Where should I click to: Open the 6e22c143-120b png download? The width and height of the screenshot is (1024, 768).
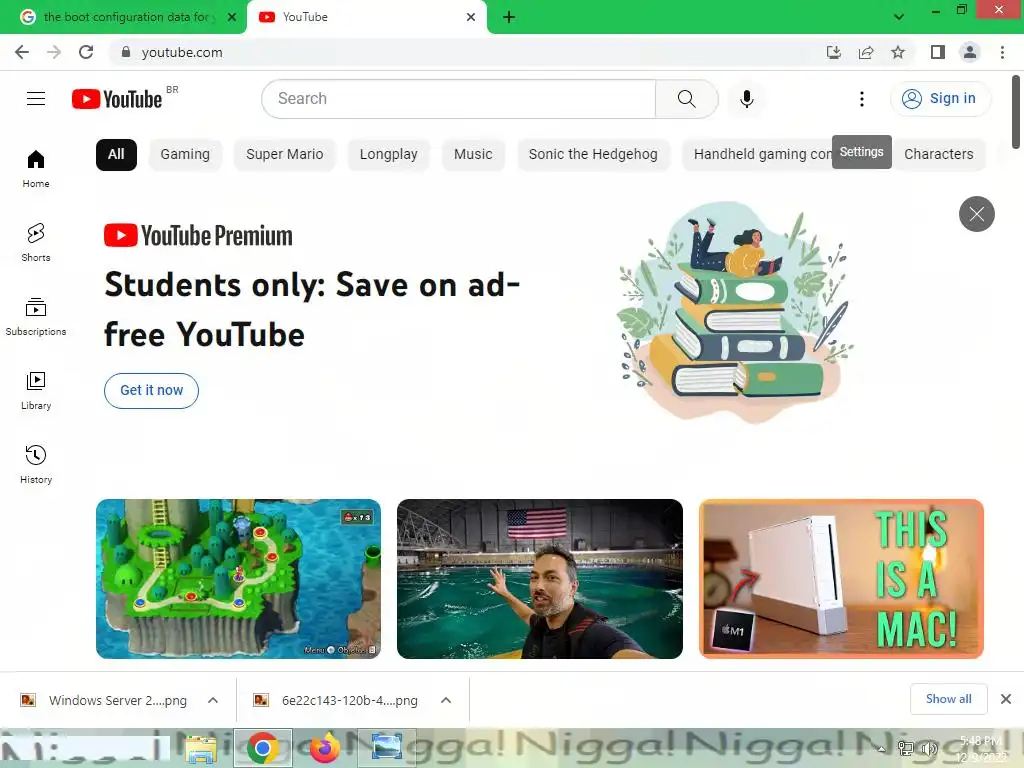pyautogui.click(x=336, y=700)
